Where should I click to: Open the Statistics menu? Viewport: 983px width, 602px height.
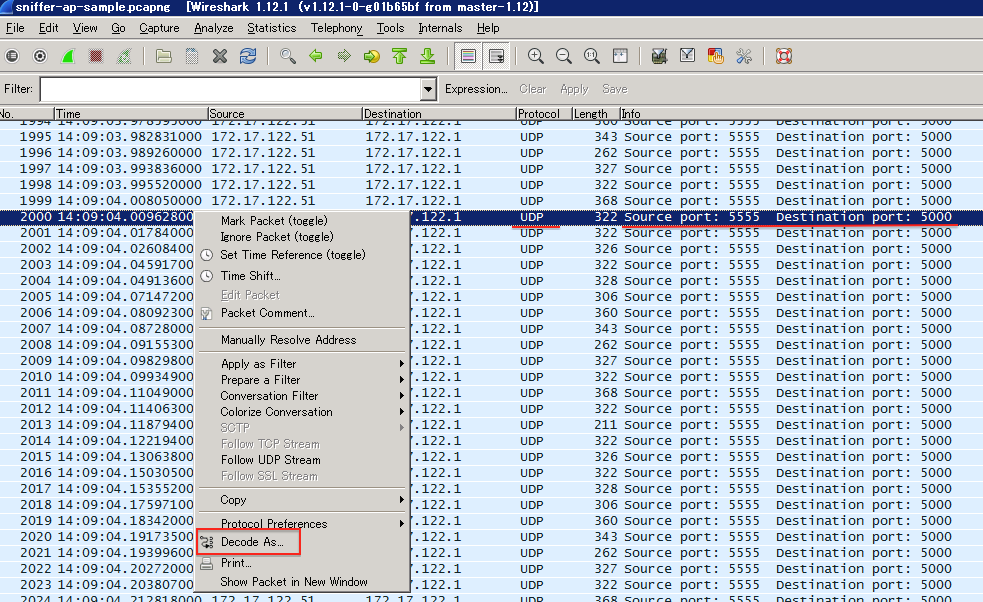271,28
